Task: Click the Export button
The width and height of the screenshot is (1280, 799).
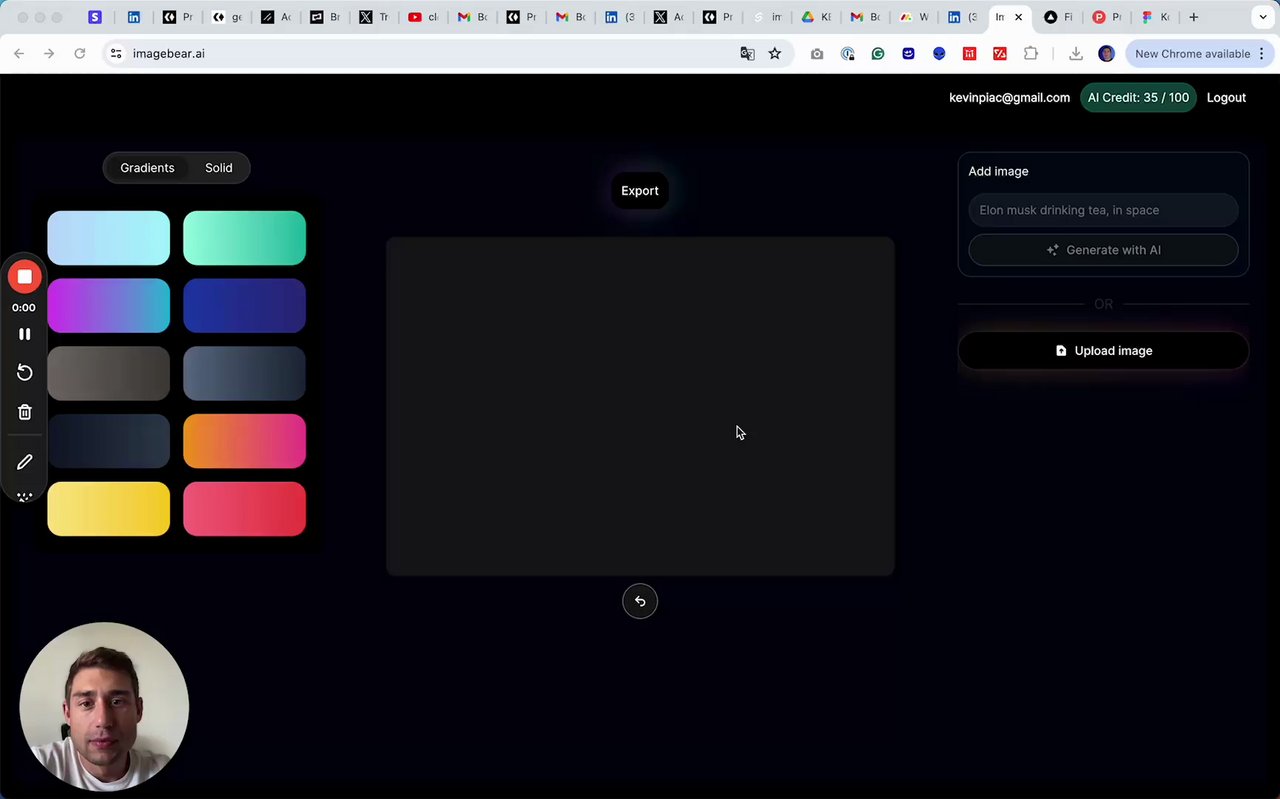Action: 640,191
